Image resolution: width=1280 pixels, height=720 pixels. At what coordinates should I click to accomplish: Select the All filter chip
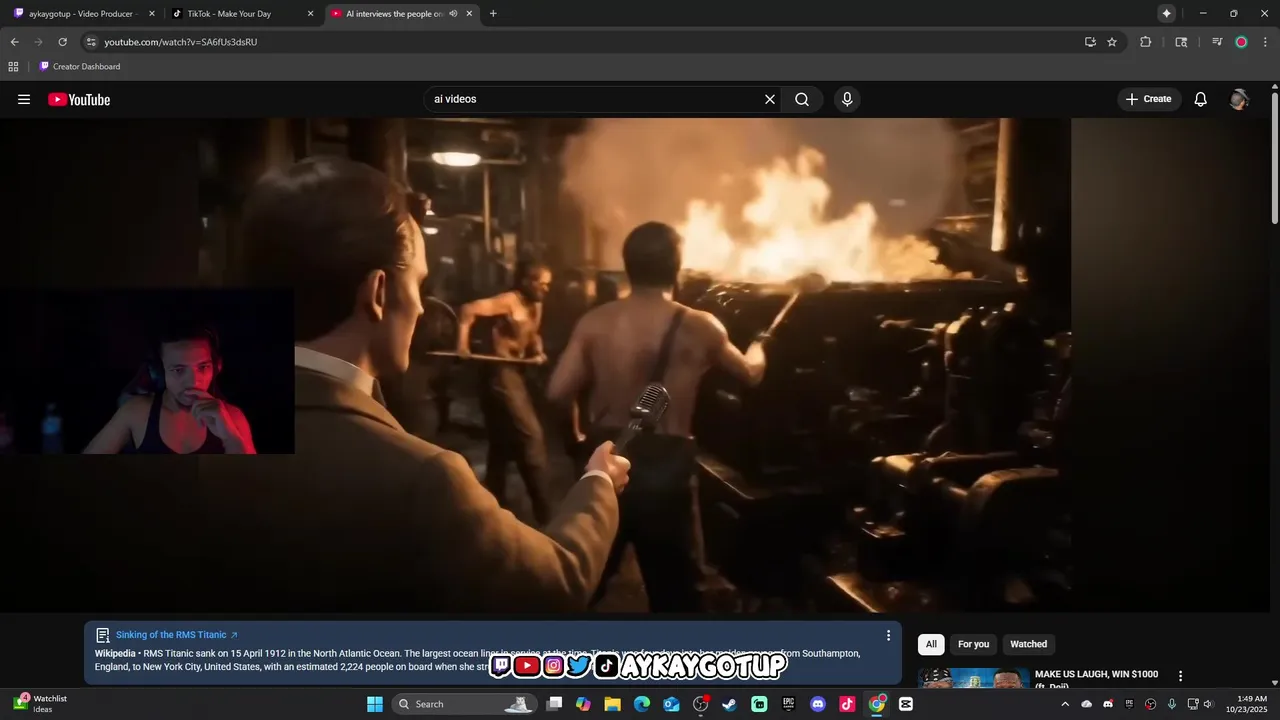tap(931, 644)
